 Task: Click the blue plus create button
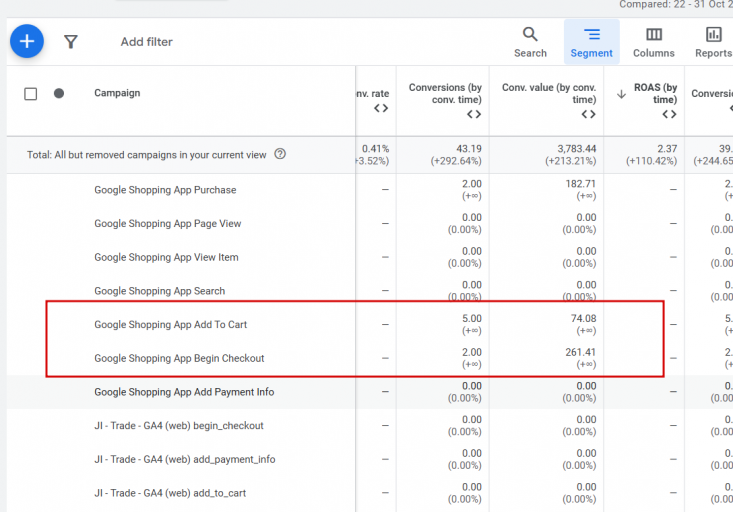tap(27, 41)
